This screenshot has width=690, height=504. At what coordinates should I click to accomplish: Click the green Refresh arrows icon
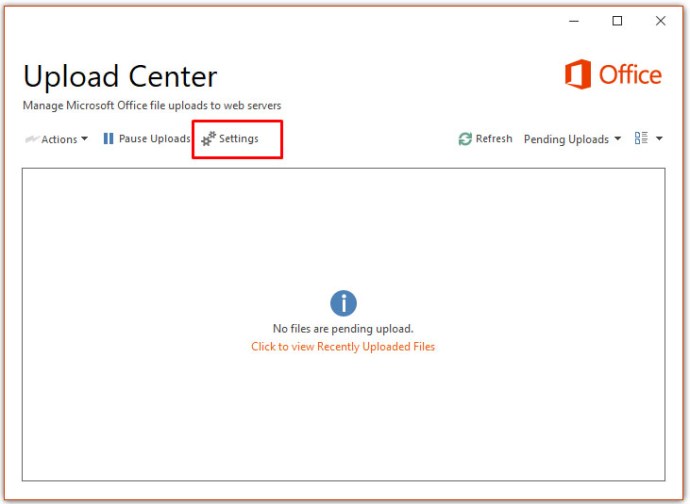[x=465, y=139]
